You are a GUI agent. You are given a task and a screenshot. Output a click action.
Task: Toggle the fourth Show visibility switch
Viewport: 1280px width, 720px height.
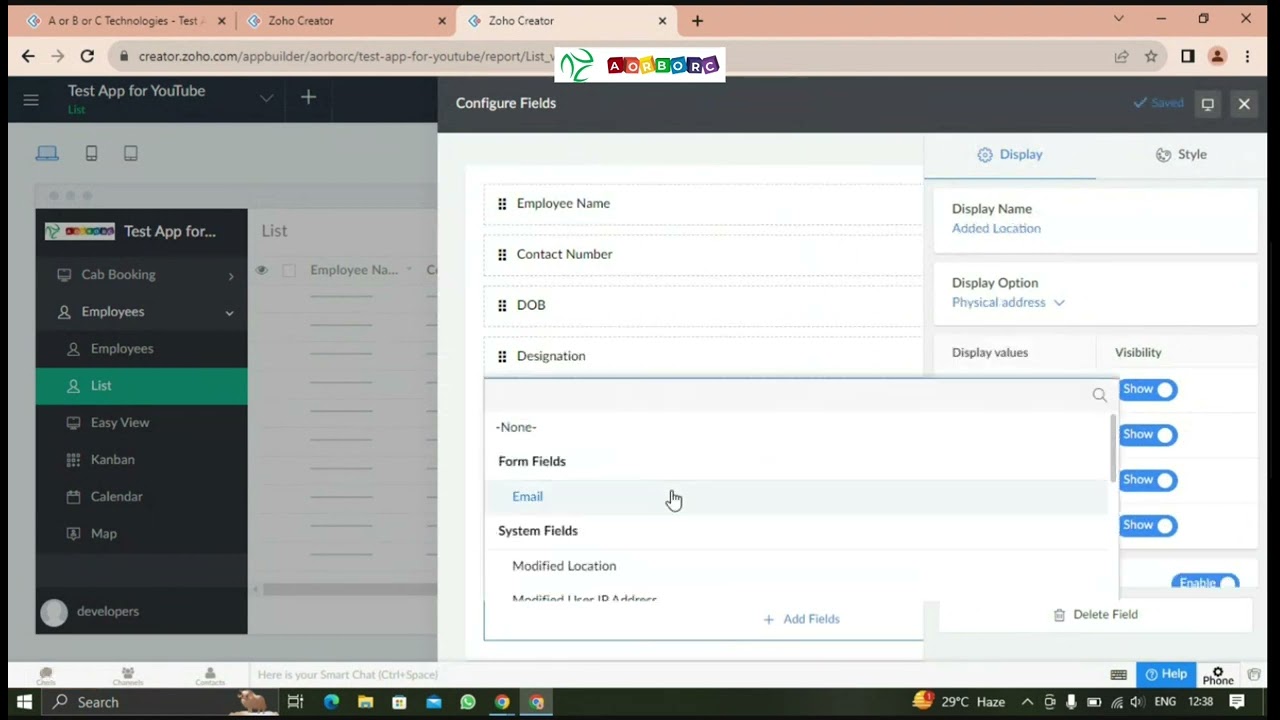[x=1148, y=525]
